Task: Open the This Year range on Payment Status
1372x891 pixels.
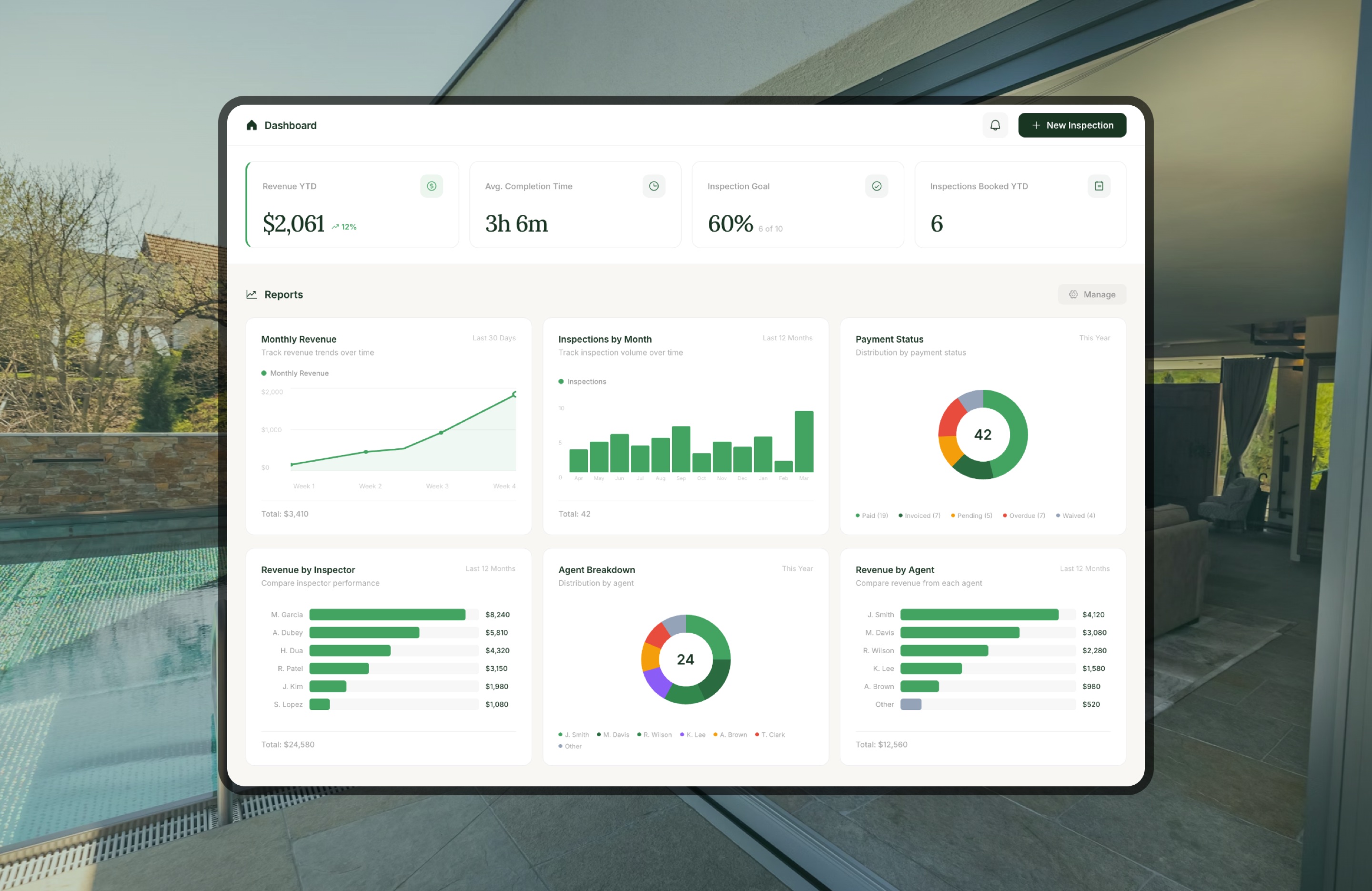Action: click(x=1094, y=338)
